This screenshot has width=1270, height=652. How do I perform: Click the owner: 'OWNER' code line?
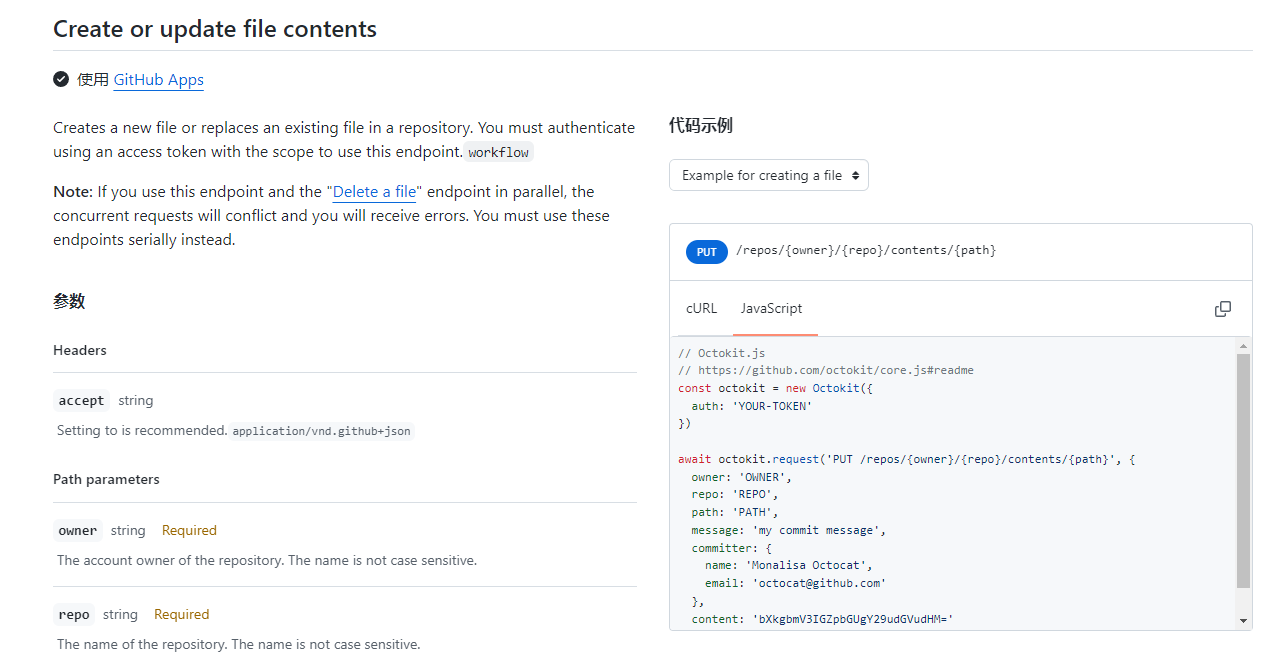tap(741, 477)
